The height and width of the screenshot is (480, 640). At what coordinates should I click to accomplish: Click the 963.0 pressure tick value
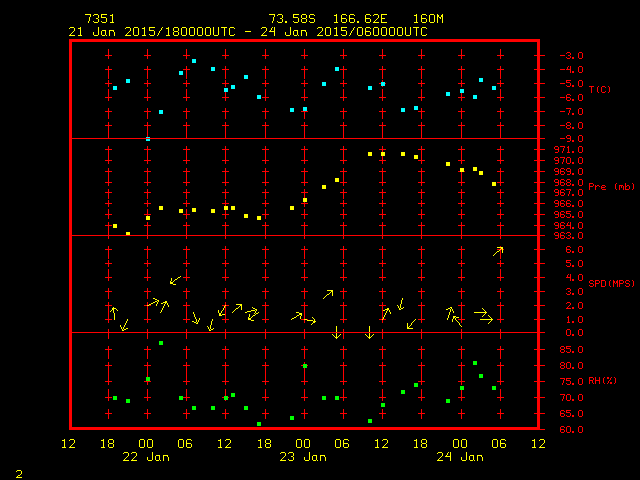[x=569, y=236]
